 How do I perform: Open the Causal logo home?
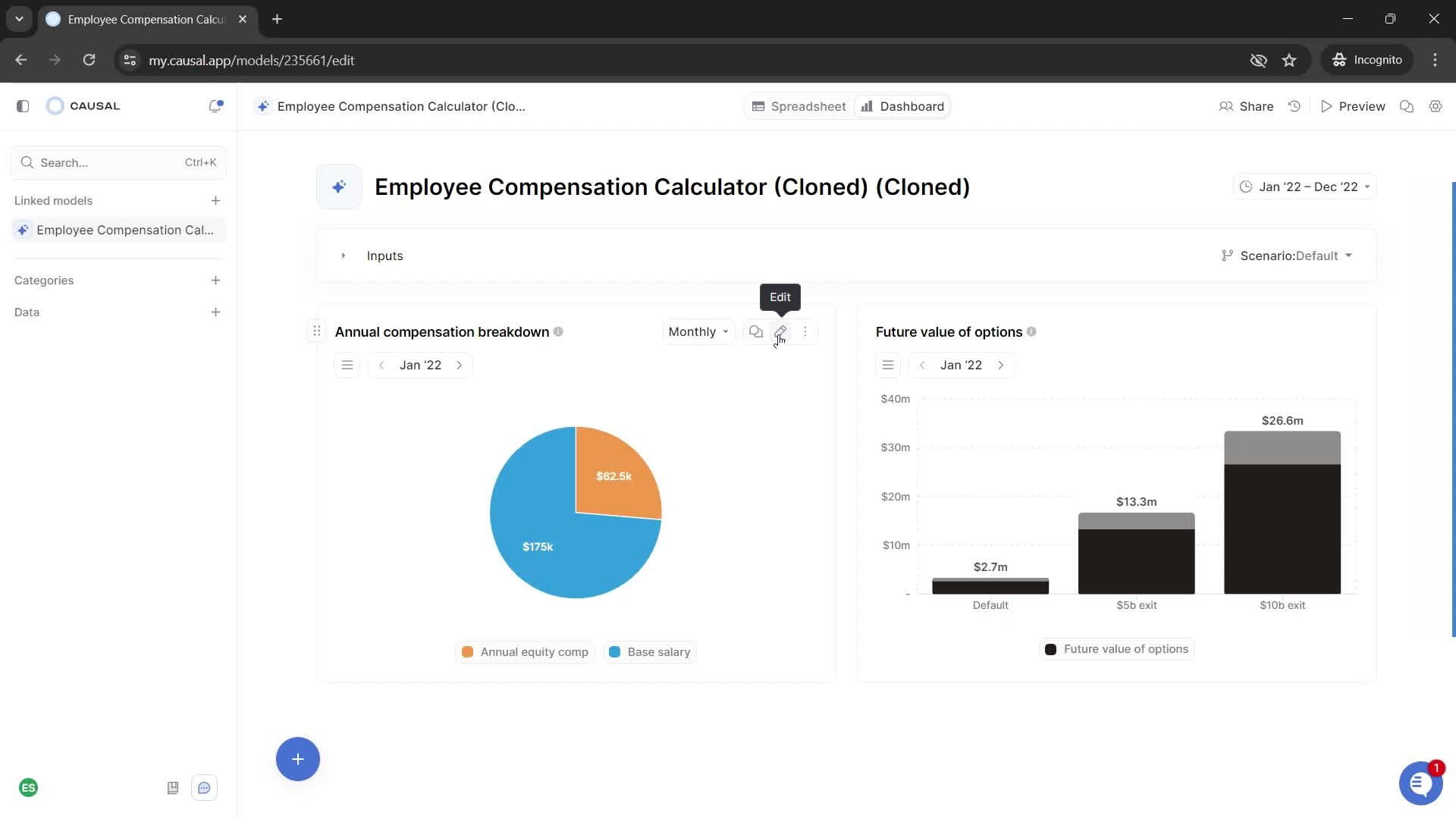click(83, 106)
